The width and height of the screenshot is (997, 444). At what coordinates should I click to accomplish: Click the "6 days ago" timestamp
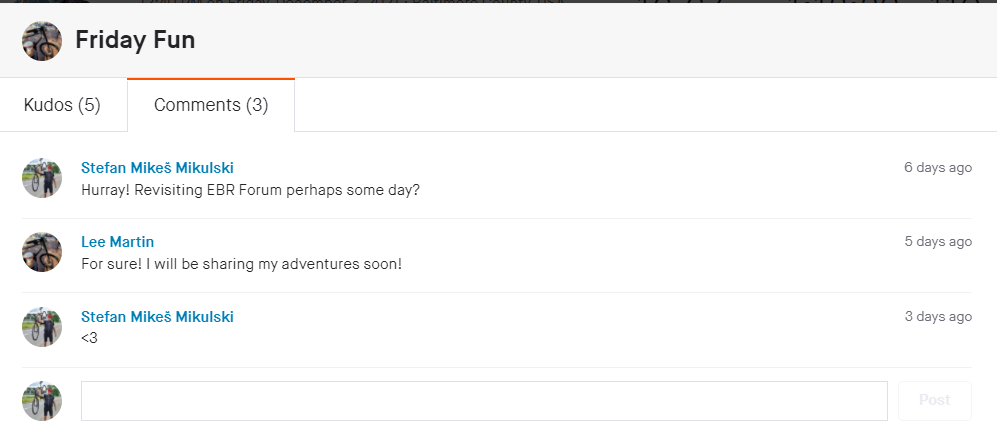[x=937, y=168]
